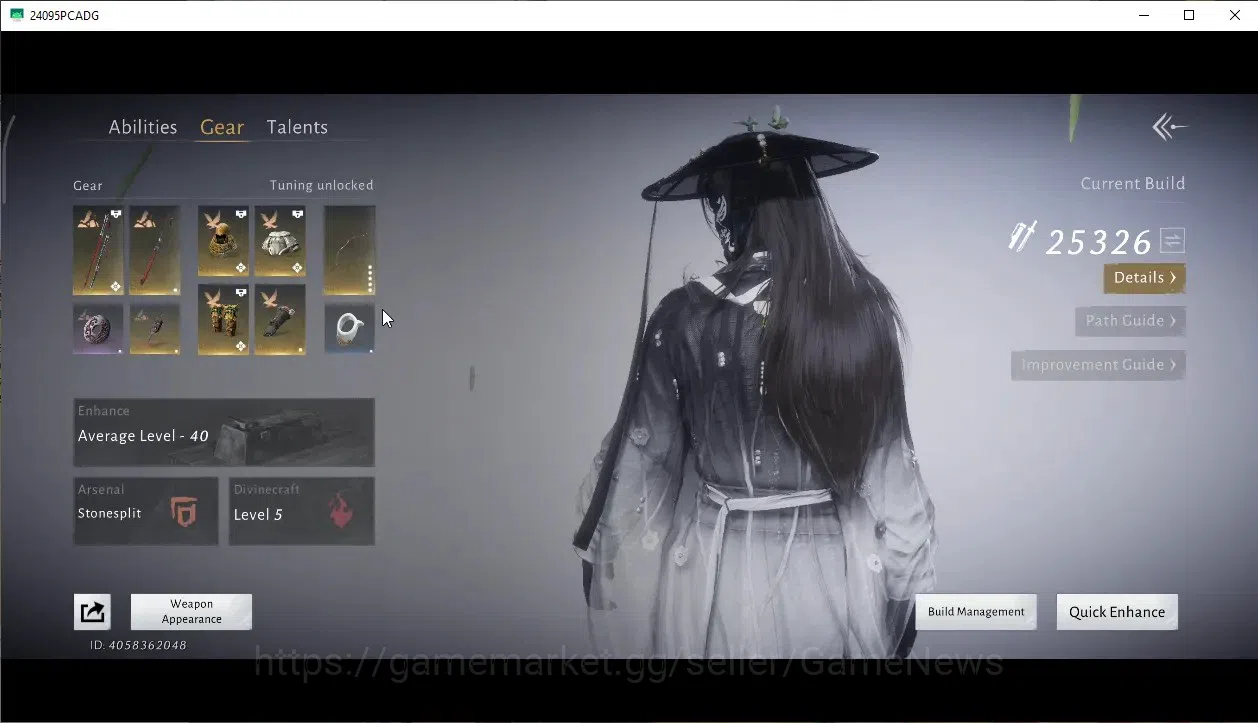This screenshot has height=723, width=1258.
Task: Click the share build icon
Action: point(92,612)
